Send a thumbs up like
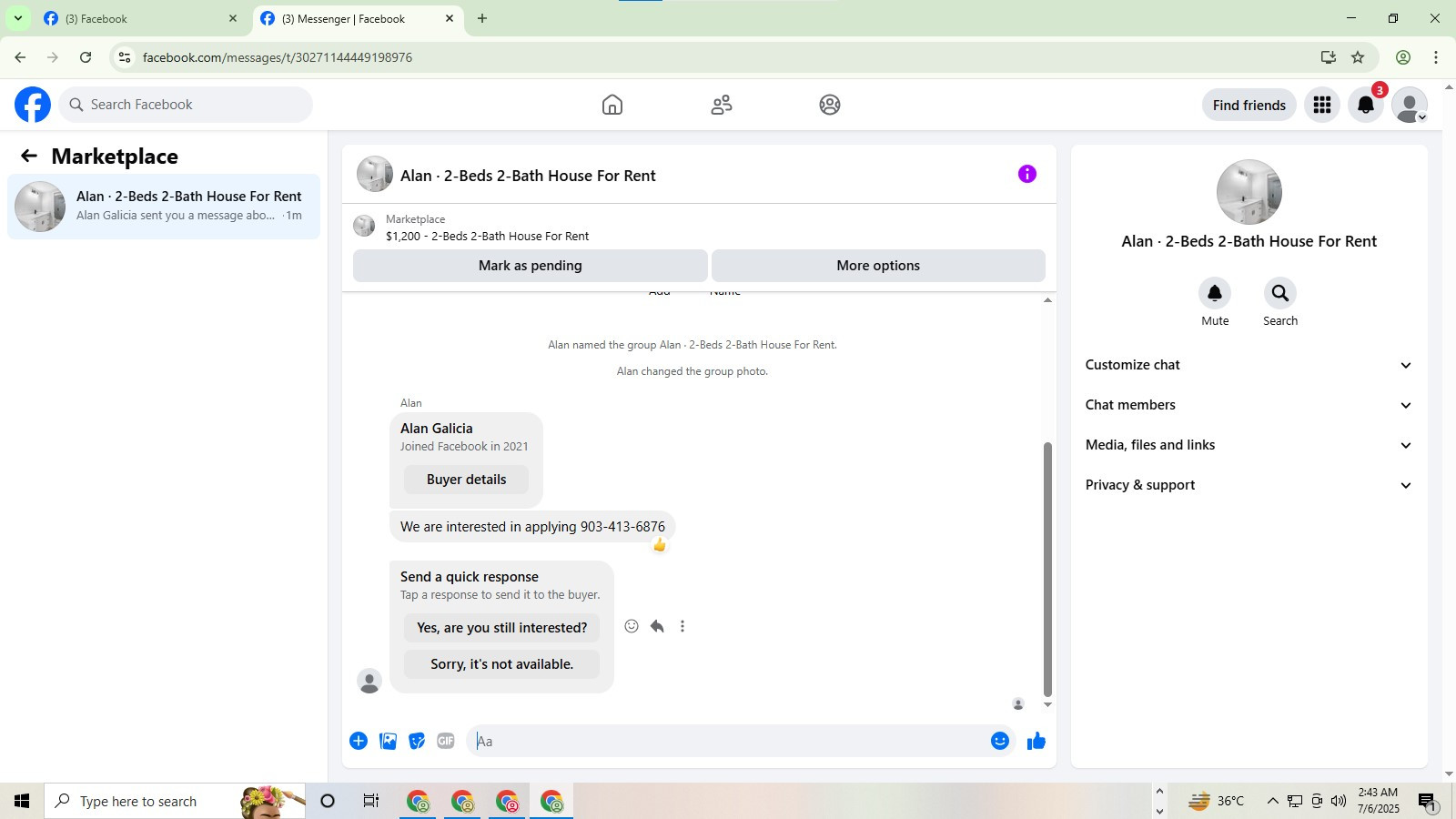 pyautogui.click(x=1036, y=741)
